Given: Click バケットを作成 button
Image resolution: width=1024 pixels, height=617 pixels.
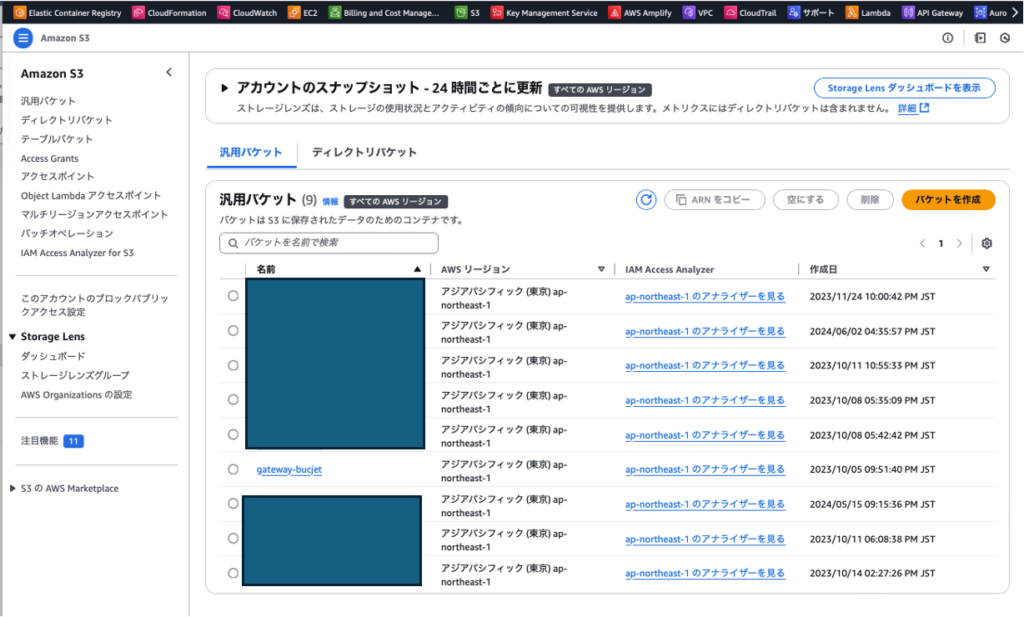Looking at the screenshot, I should pos(948,200).
